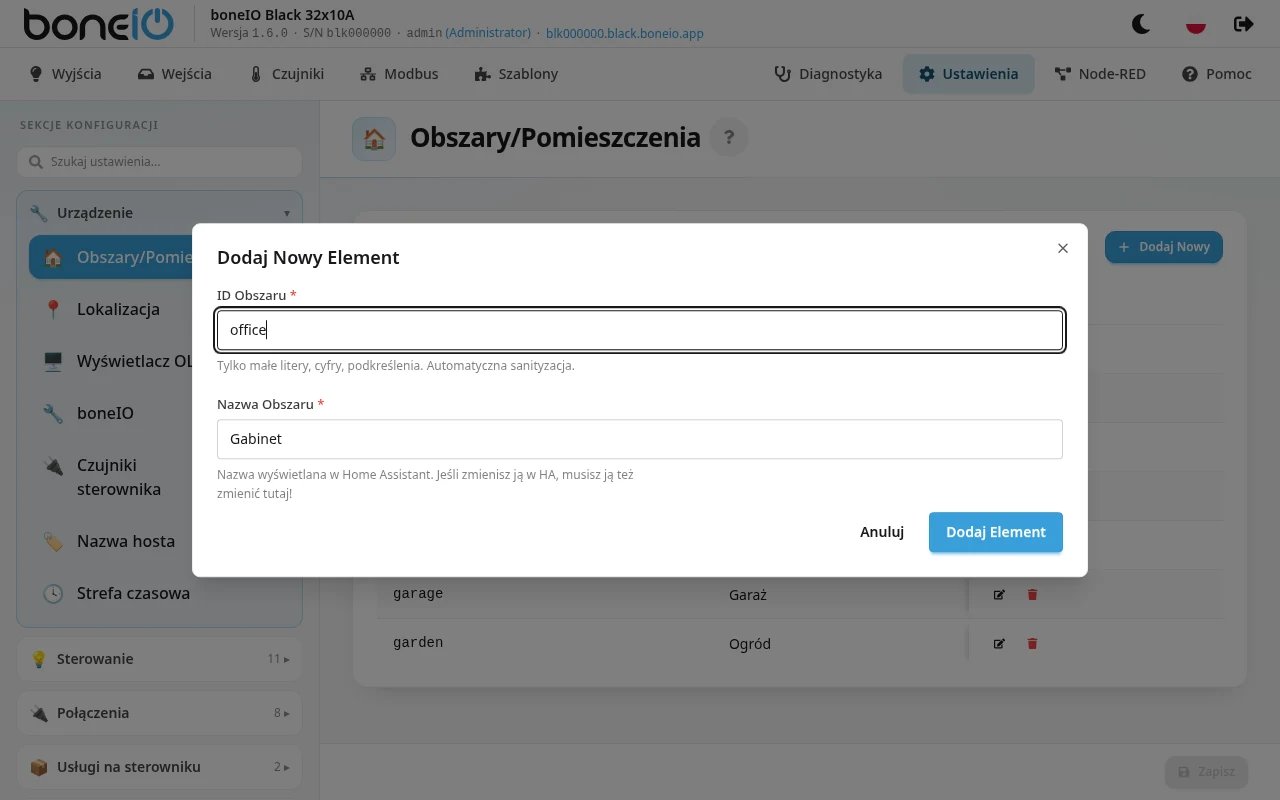Screen dimensions: 1280x800
Task: Click edit icon for garden row
Action: (999, 643)
